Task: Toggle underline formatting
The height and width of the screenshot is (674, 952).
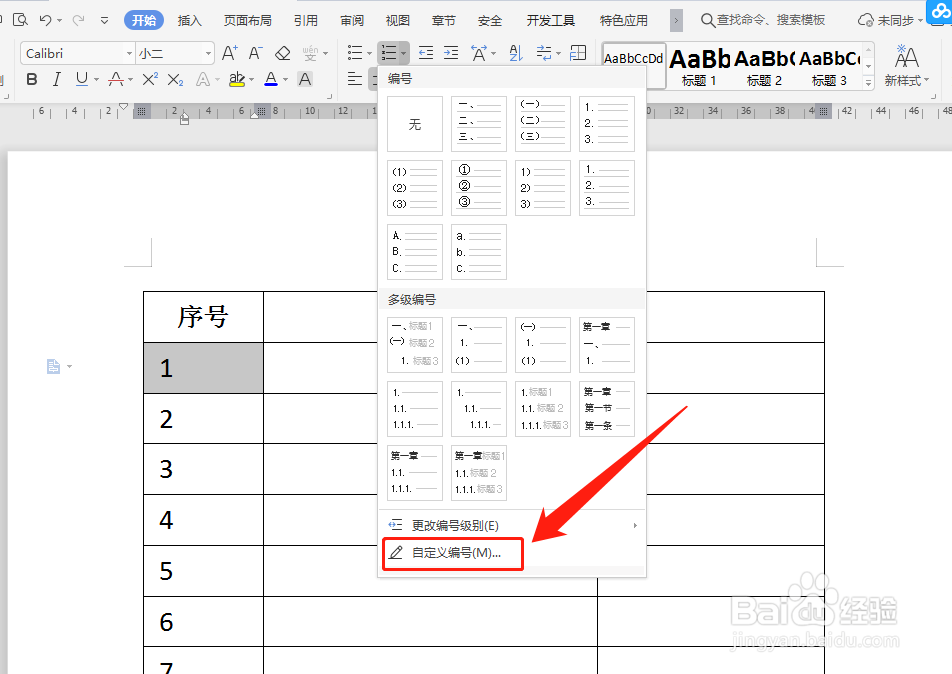Action: (x=81, y=80)
